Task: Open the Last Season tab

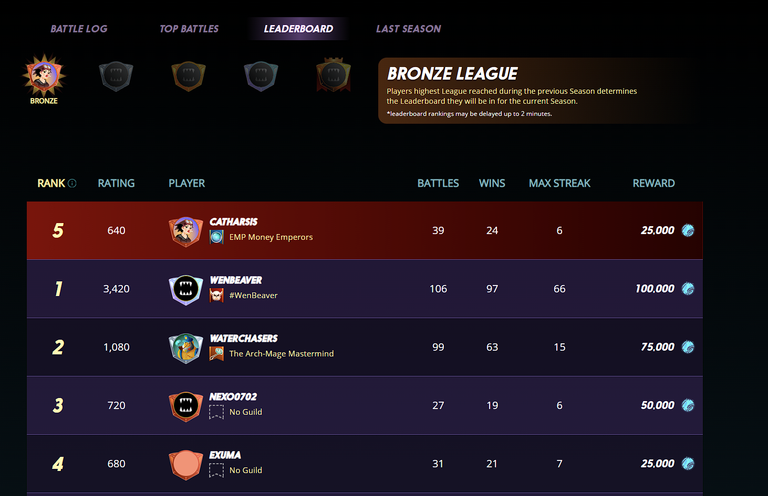Action: click(408, 29)
